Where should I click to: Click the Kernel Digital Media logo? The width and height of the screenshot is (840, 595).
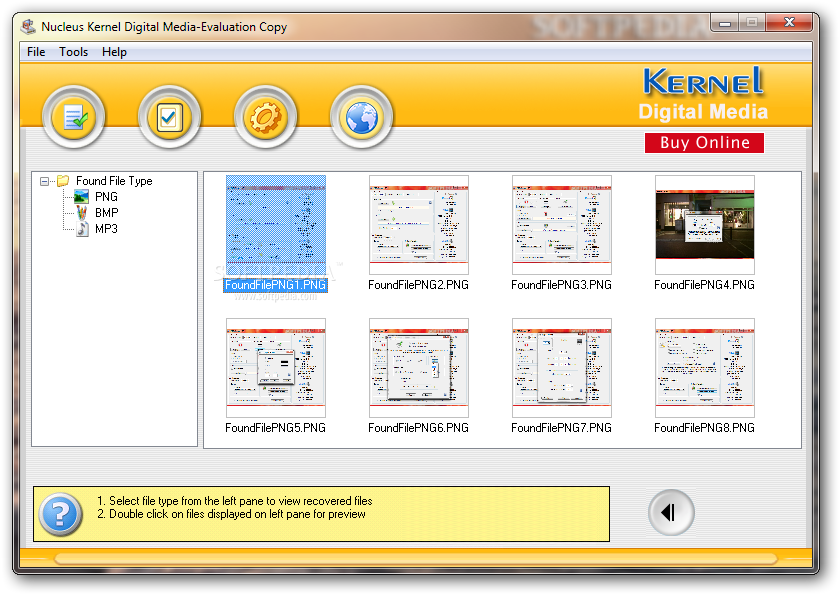click(x=703, y=94)
